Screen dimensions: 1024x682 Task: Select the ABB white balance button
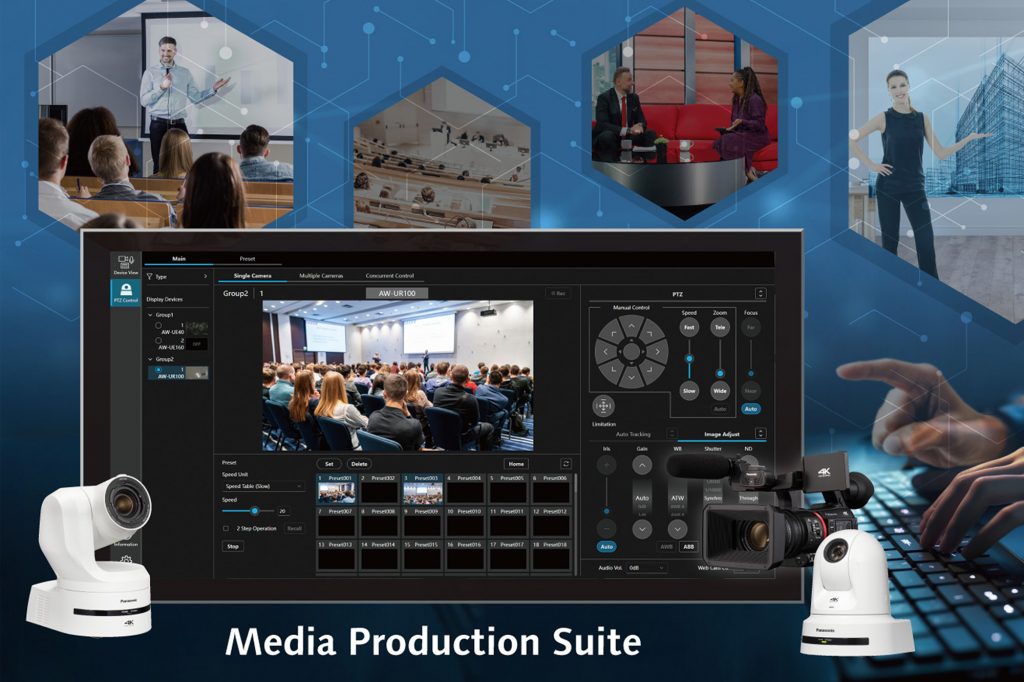tap(688, 547)
